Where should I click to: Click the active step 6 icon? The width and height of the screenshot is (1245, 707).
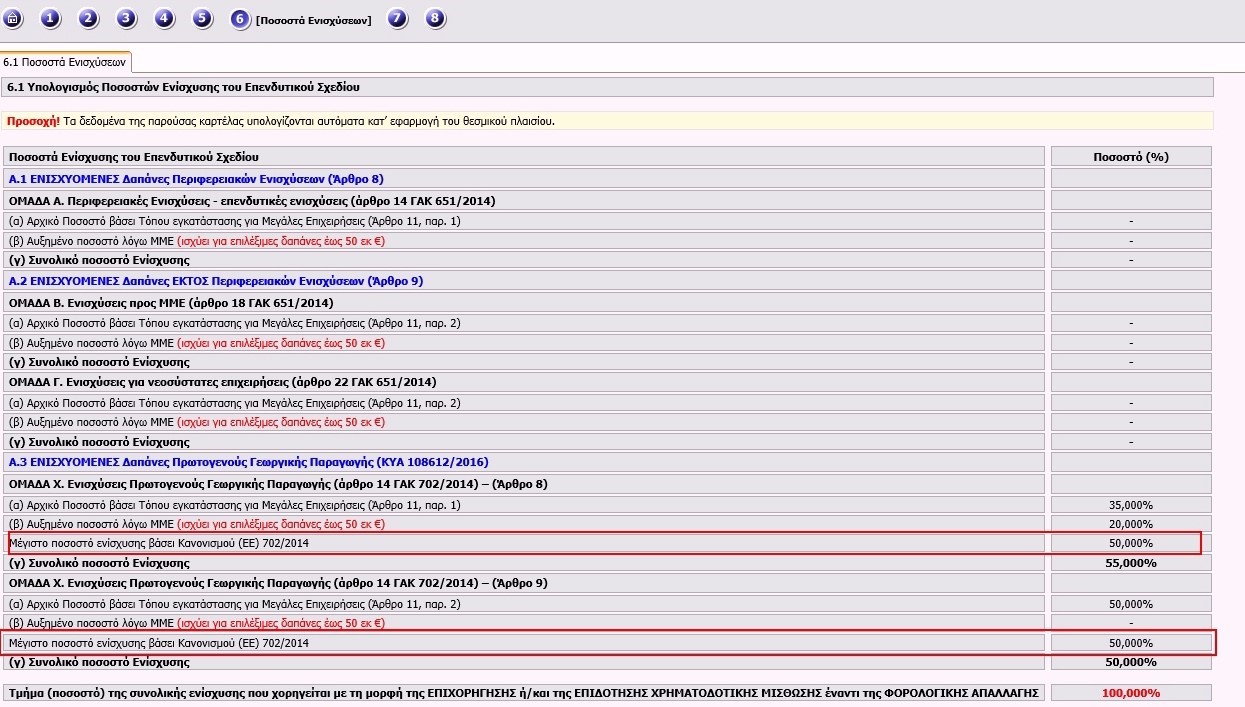point(240,19)
